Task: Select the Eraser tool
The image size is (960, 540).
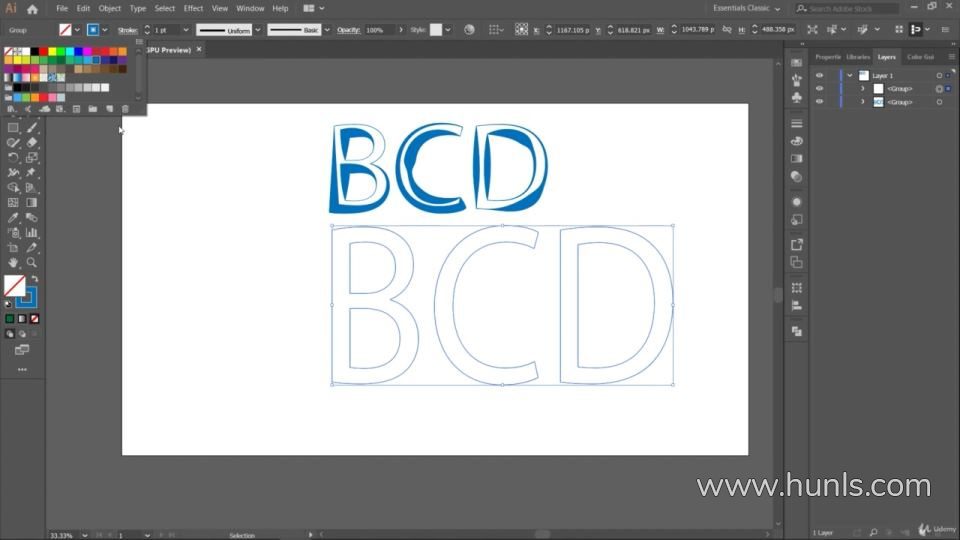Action: (32, 142)
